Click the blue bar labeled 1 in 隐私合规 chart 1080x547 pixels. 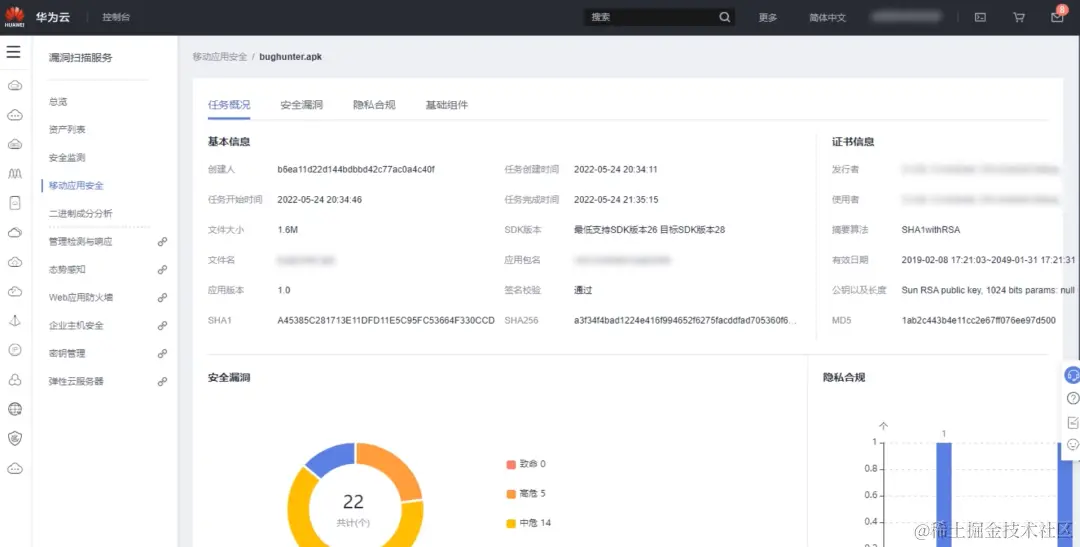pyautogui.click(x=944, y=494)
